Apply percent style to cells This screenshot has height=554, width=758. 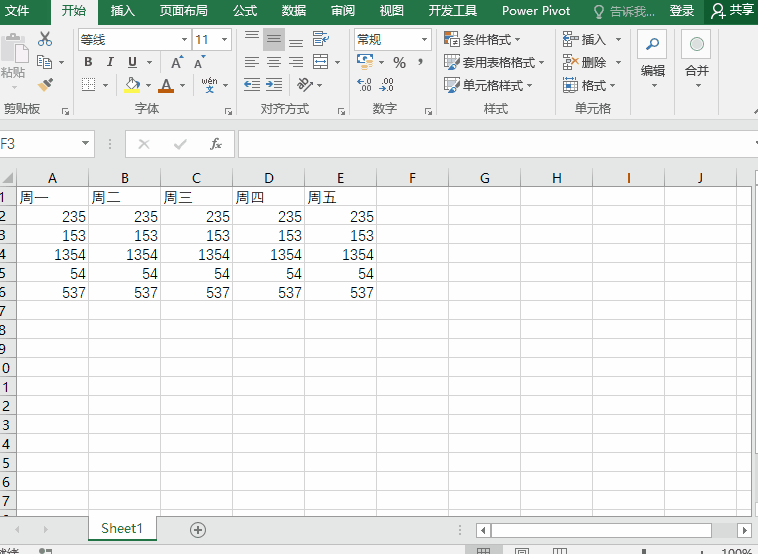point(399,62)
